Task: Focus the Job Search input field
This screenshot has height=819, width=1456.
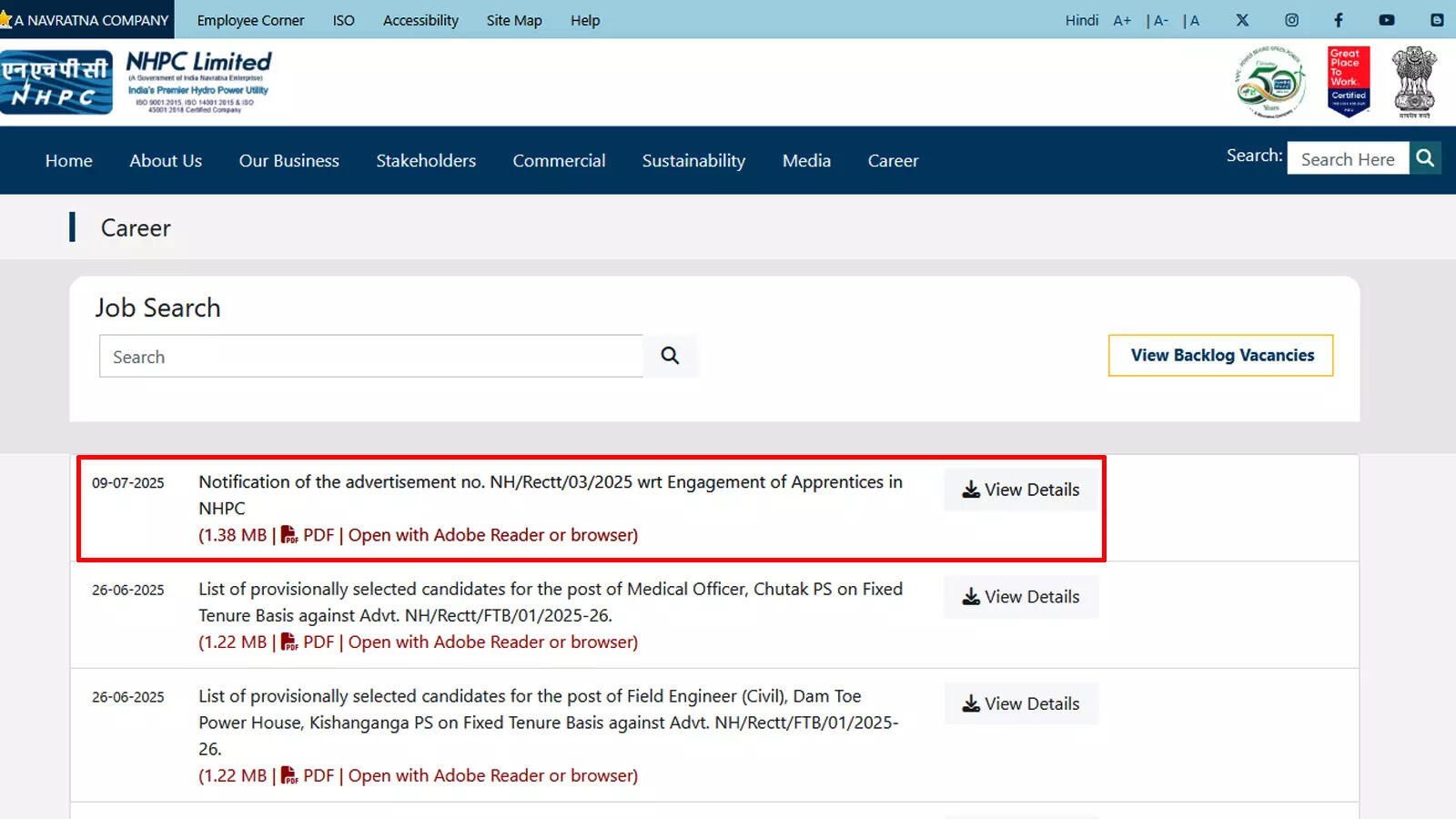Action: [371, 356]
